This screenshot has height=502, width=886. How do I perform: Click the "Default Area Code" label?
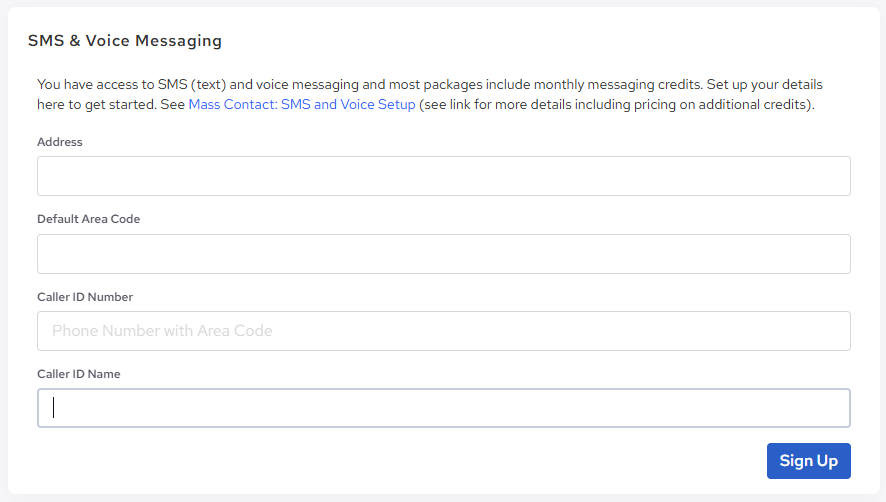pos(88,219)
